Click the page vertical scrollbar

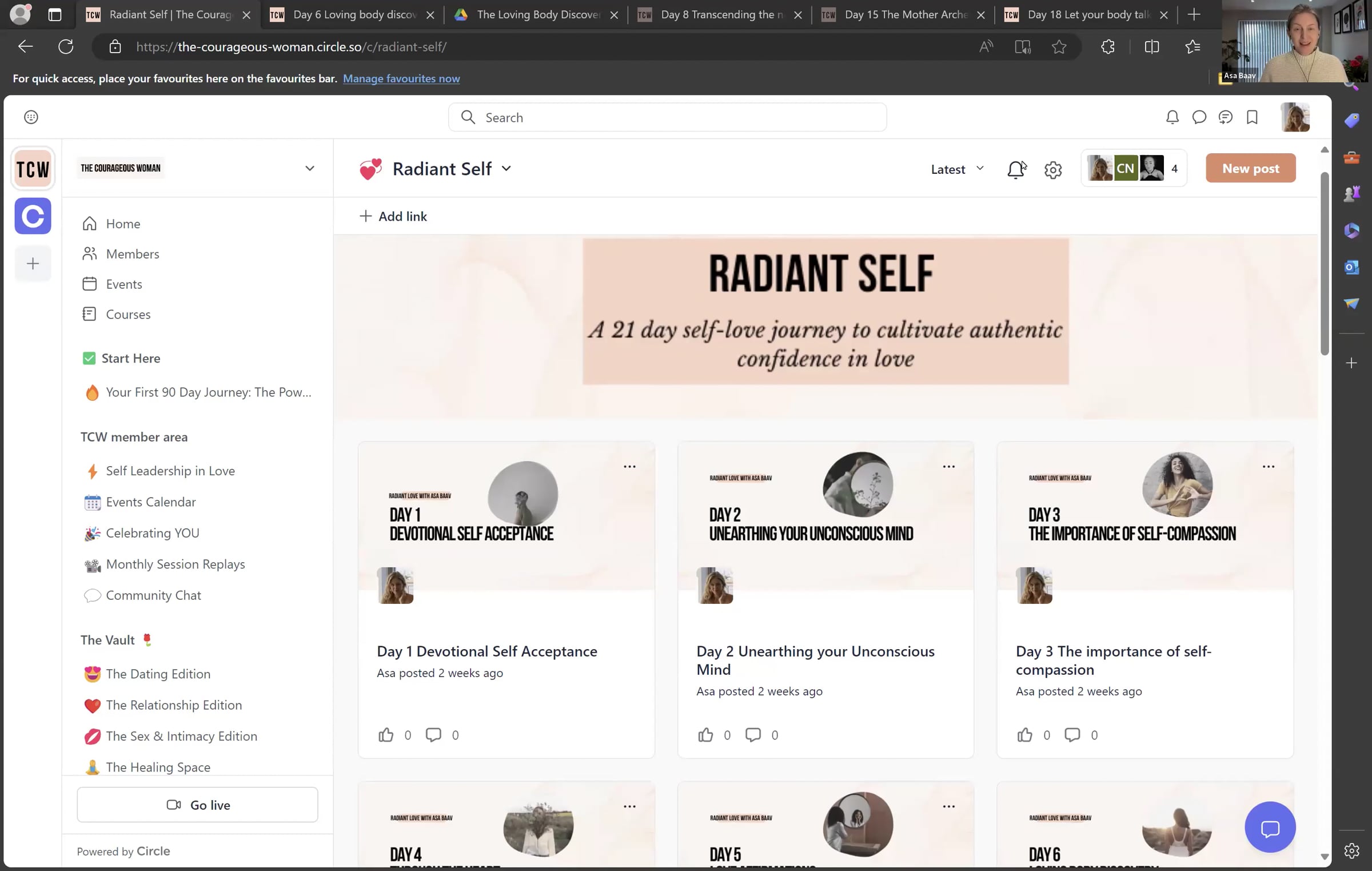click(1325, 263)
